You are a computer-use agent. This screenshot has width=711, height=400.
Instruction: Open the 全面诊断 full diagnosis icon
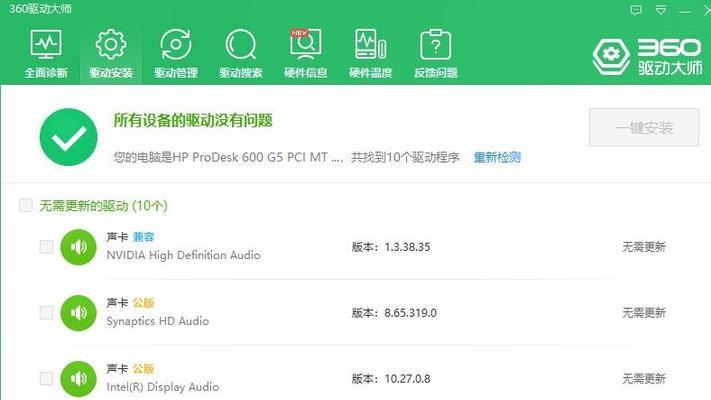pyautogui.click(x=46, y=44)
